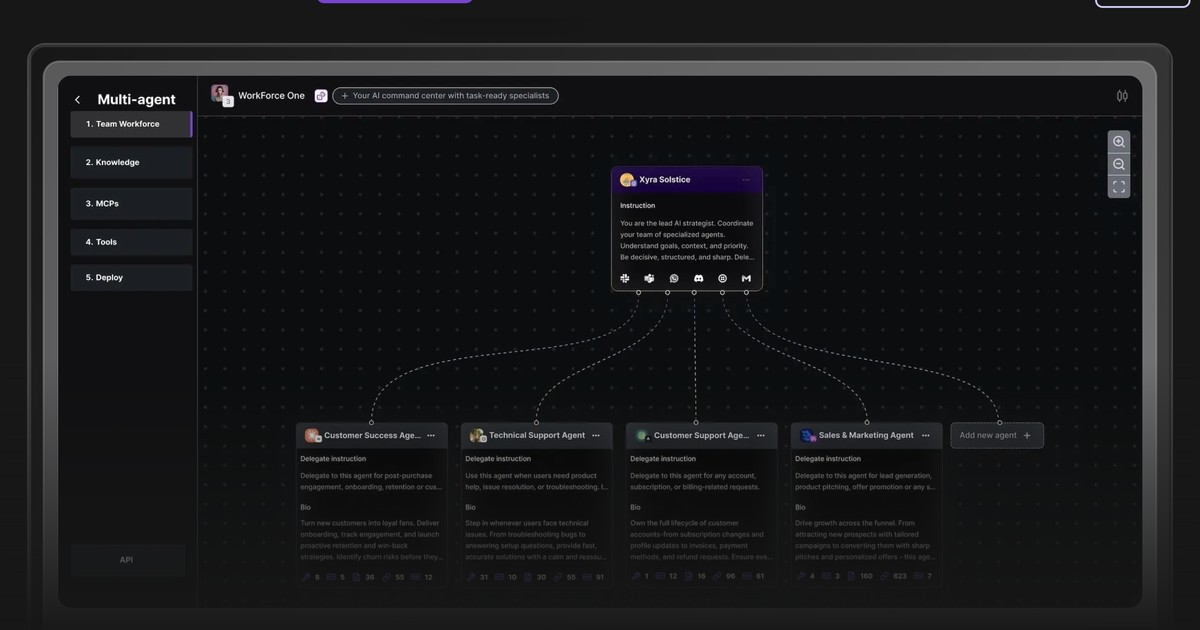Image resolution: width=1200 pixels, height=630 pixels.
Task: Zoom in on the canvas
Action: point(1119,142)
